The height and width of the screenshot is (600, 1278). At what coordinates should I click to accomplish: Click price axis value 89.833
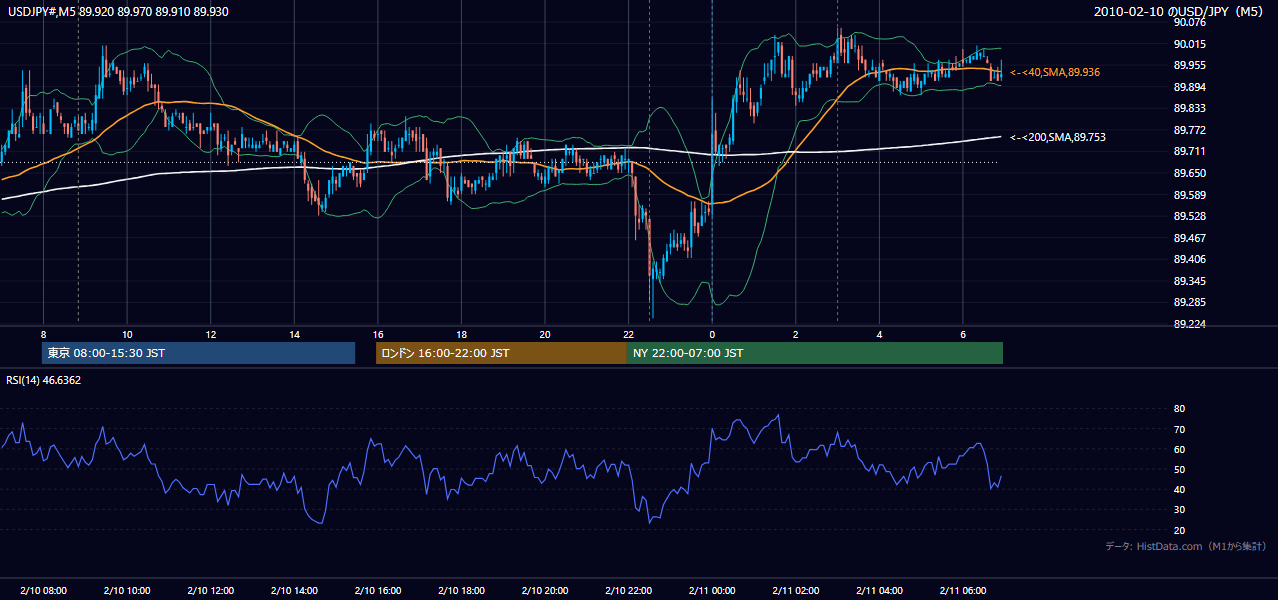1191,108
